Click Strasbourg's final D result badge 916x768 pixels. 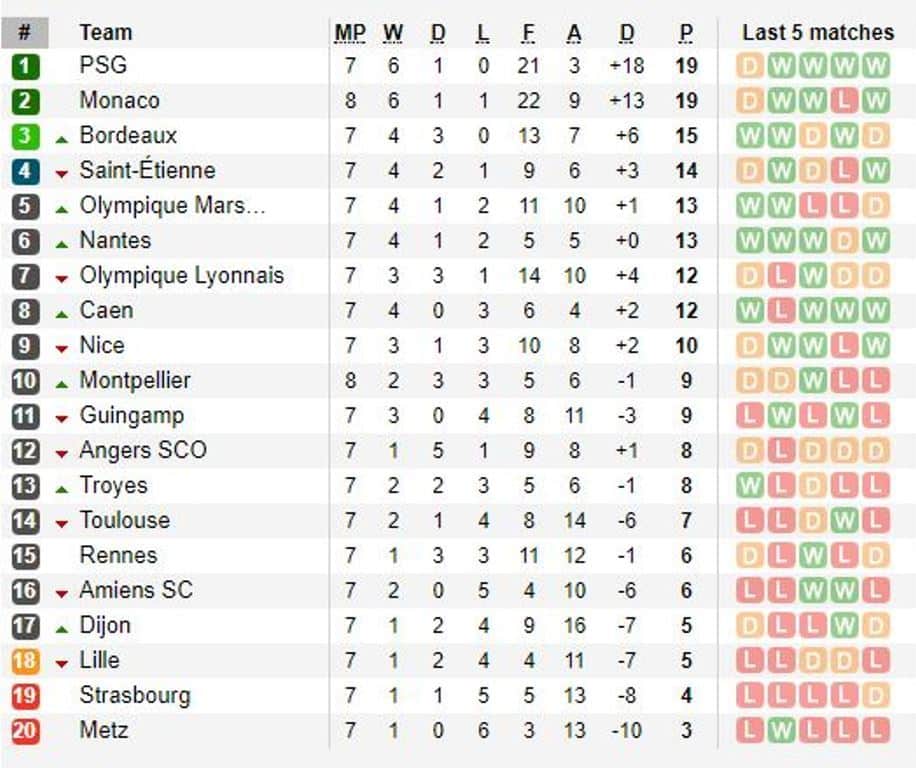(875, 696)
